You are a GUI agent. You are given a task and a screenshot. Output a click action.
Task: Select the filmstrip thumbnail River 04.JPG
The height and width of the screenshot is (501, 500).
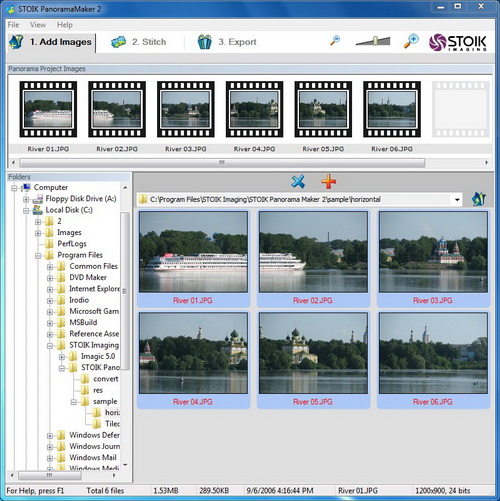tap(254, 109)
